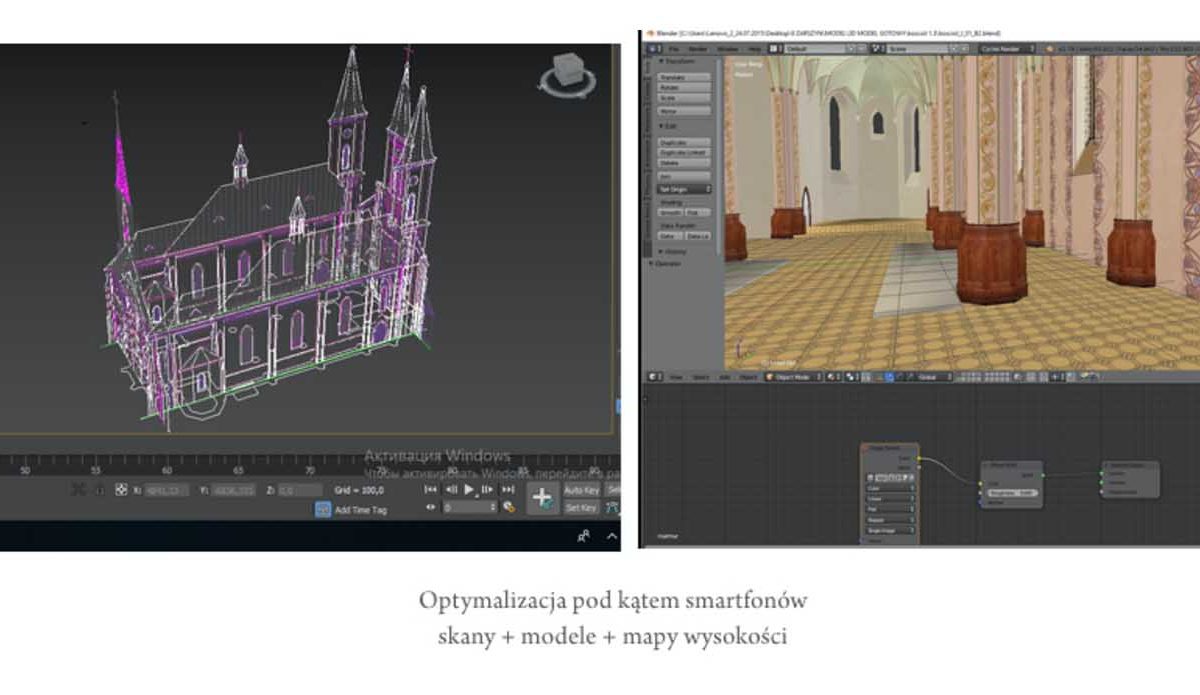Click the Smooth shading button
1200x695 pixels.
coord(672,212)
